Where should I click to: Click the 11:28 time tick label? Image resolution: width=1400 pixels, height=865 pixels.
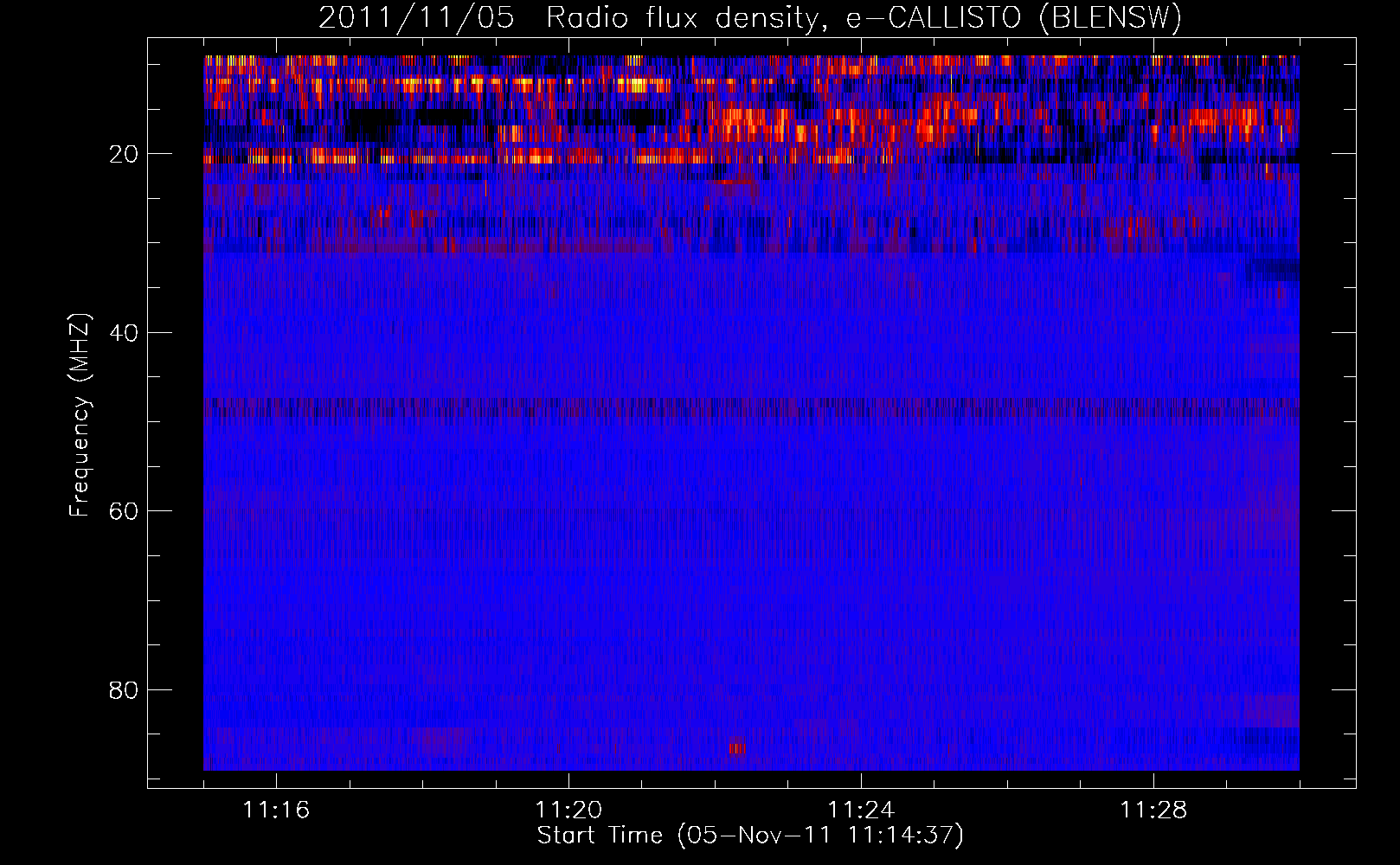pyautogui.click(x=1153, y=811)
